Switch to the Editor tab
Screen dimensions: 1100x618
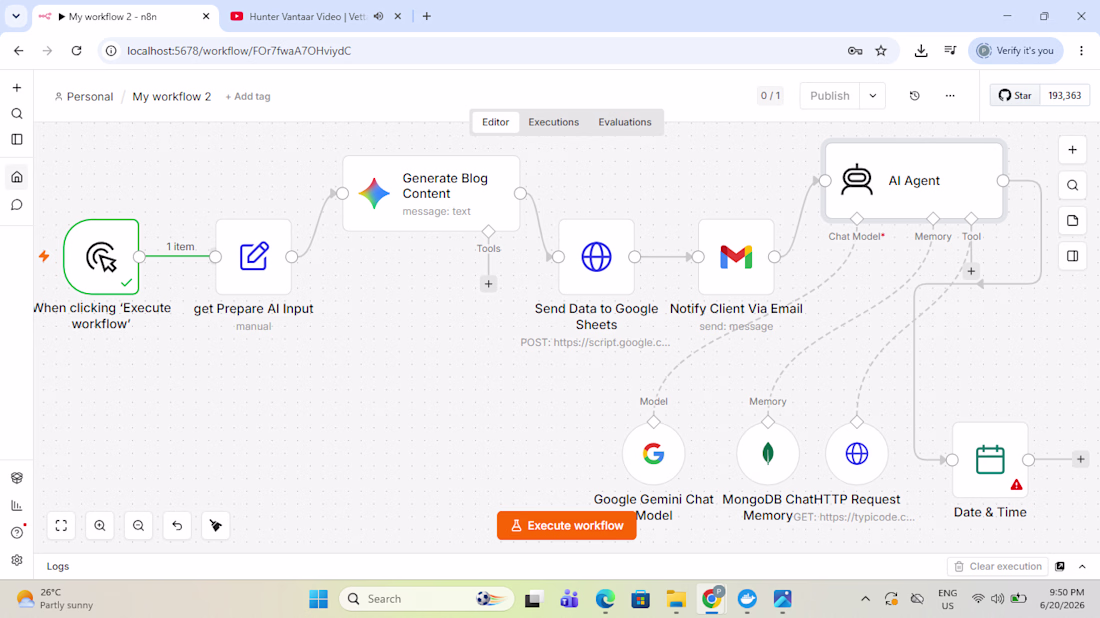click(x=495, y=122)
